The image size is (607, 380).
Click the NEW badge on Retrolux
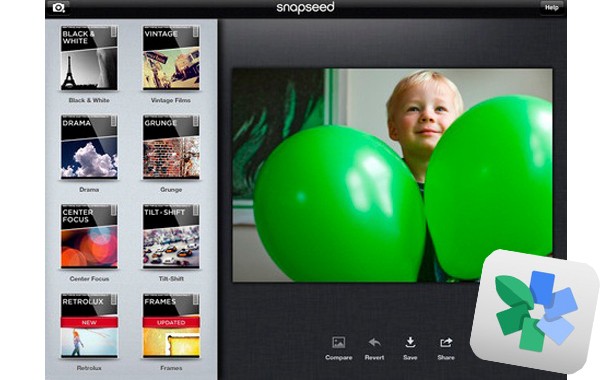pos(89,322)
